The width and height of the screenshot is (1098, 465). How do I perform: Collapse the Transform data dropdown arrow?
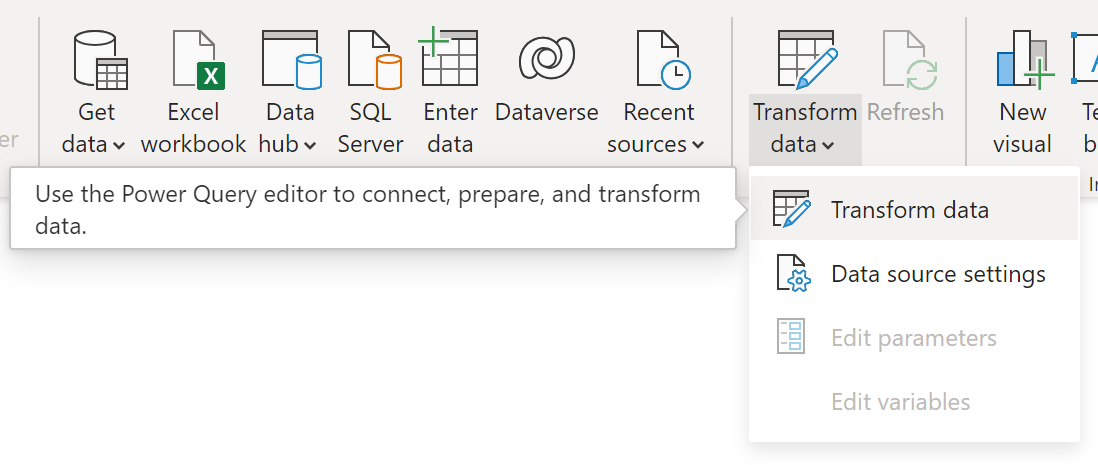(x=828, y=146)
